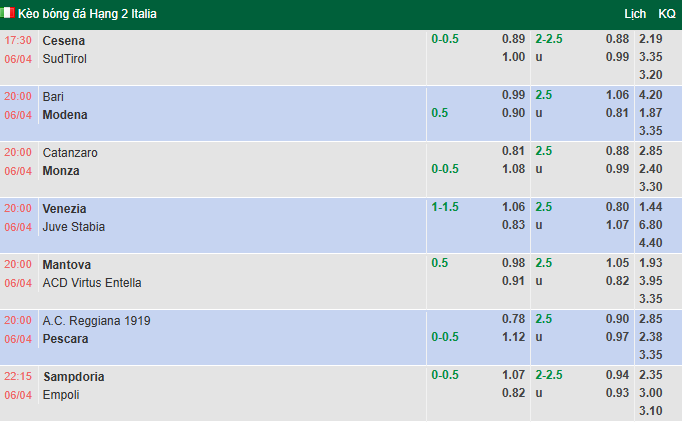
Task: Click the Italian flag icon
Action: pos(9,14)
